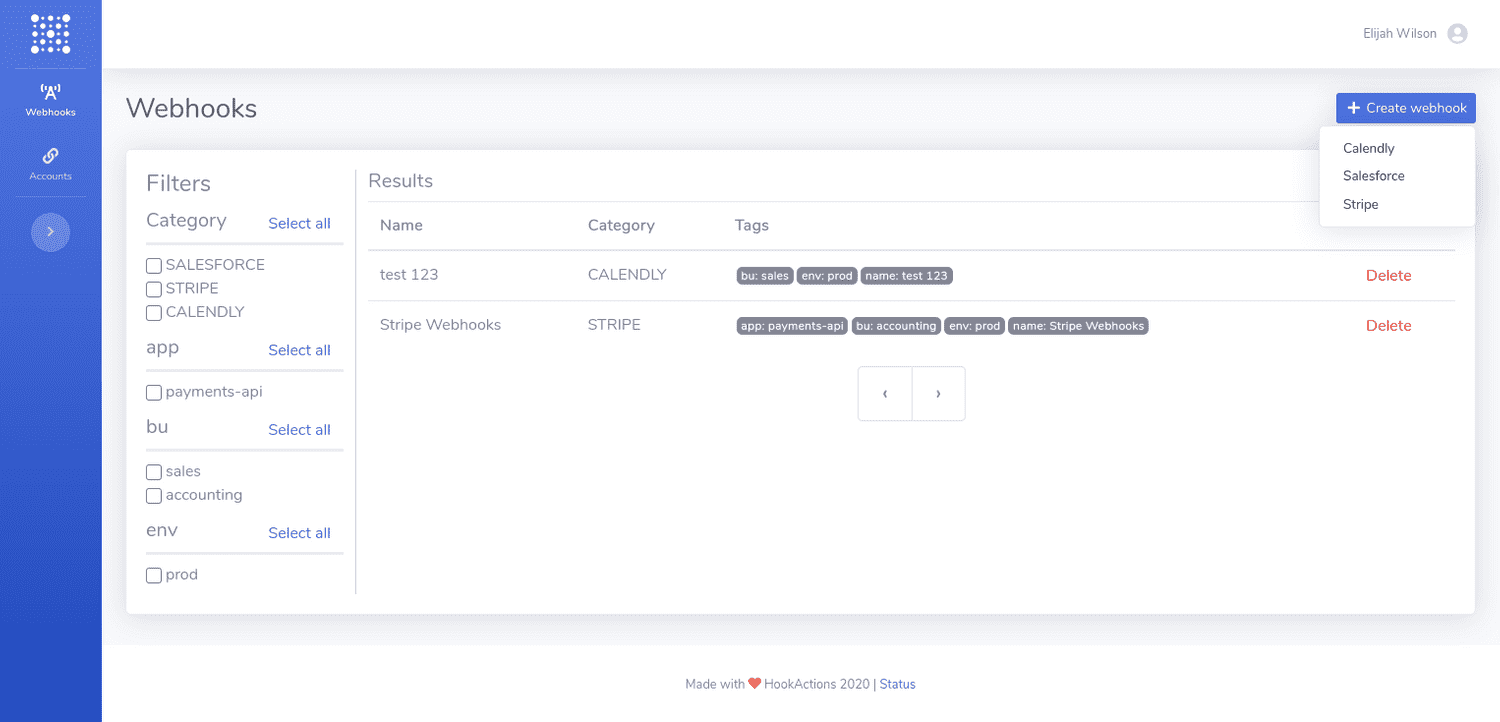Click the user avatar icon
1500x722 pixels.
pos(1457,34)
